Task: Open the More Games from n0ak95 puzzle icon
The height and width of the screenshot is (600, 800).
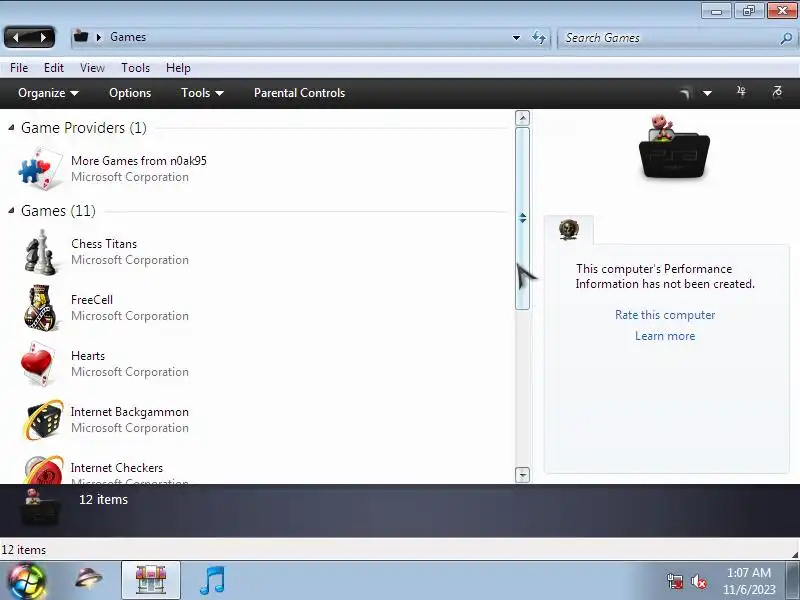Action: pyautogui.click(x=40, y=168)
